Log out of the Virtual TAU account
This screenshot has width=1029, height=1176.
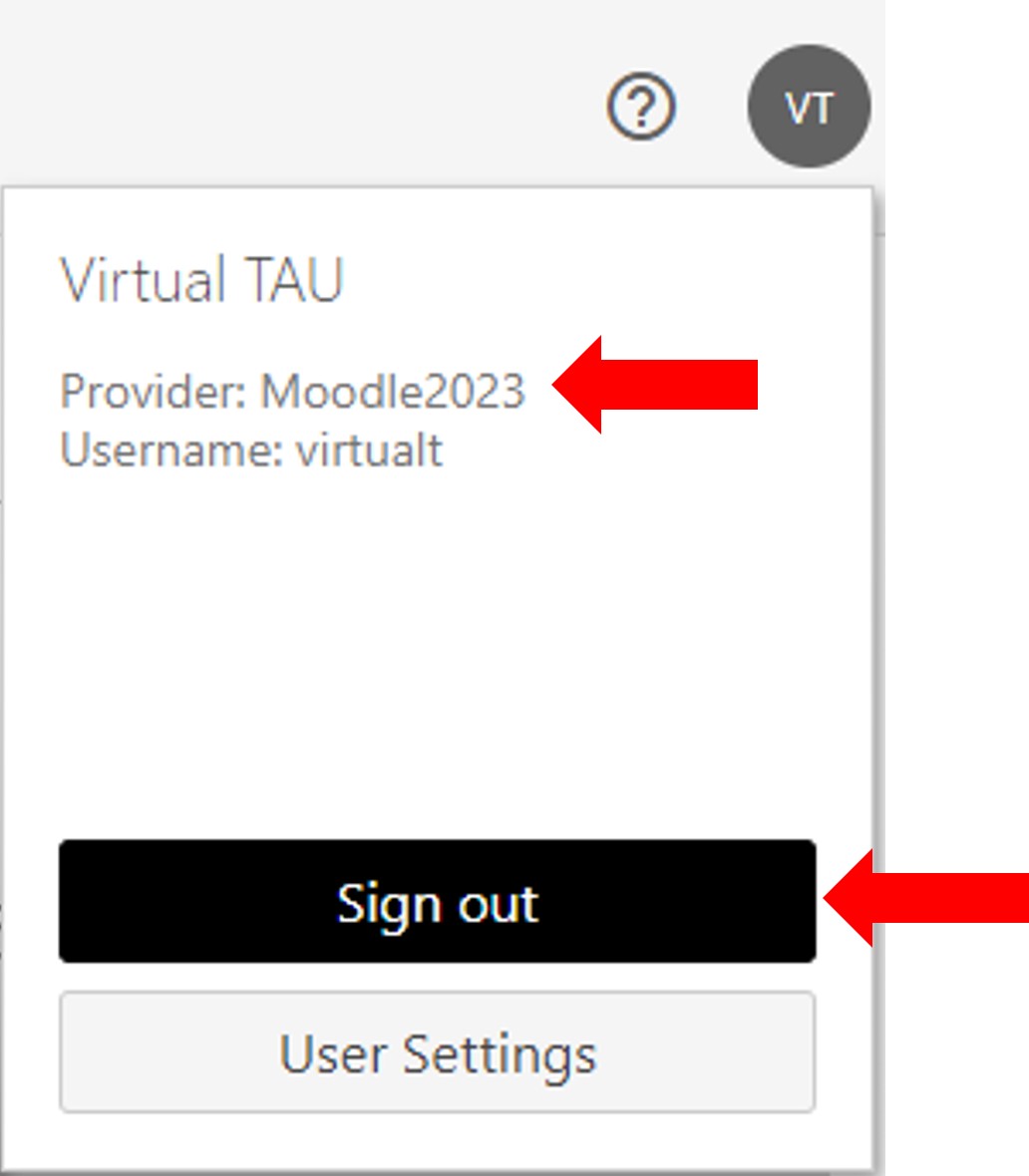[x=437, y=901]
